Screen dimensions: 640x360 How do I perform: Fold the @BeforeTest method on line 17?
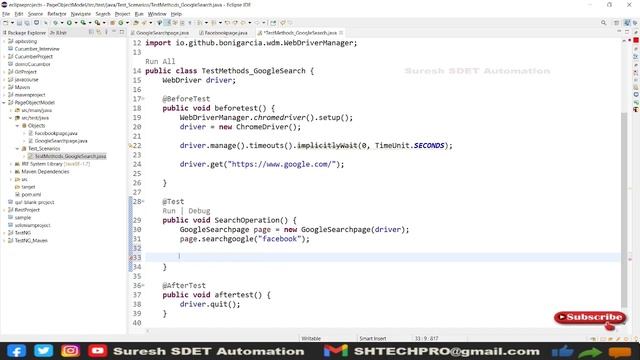[144, 99]
